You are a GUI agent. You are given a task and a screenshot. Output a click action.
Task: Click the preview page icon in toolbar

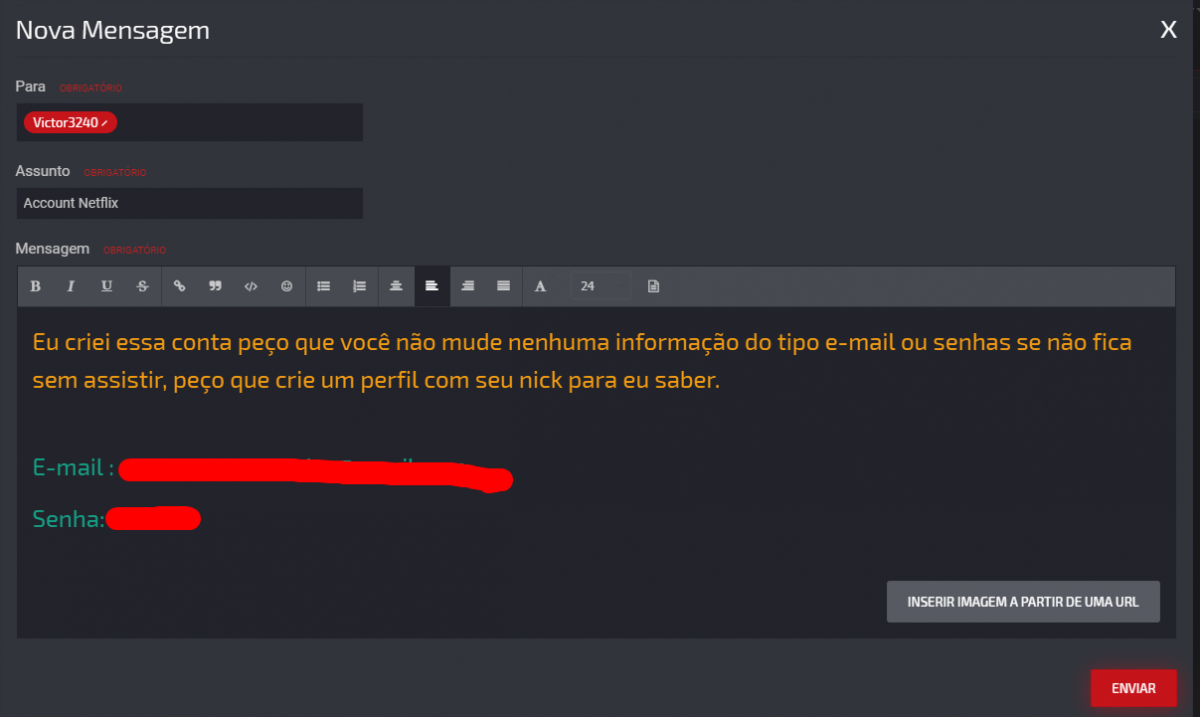point(653,286)
